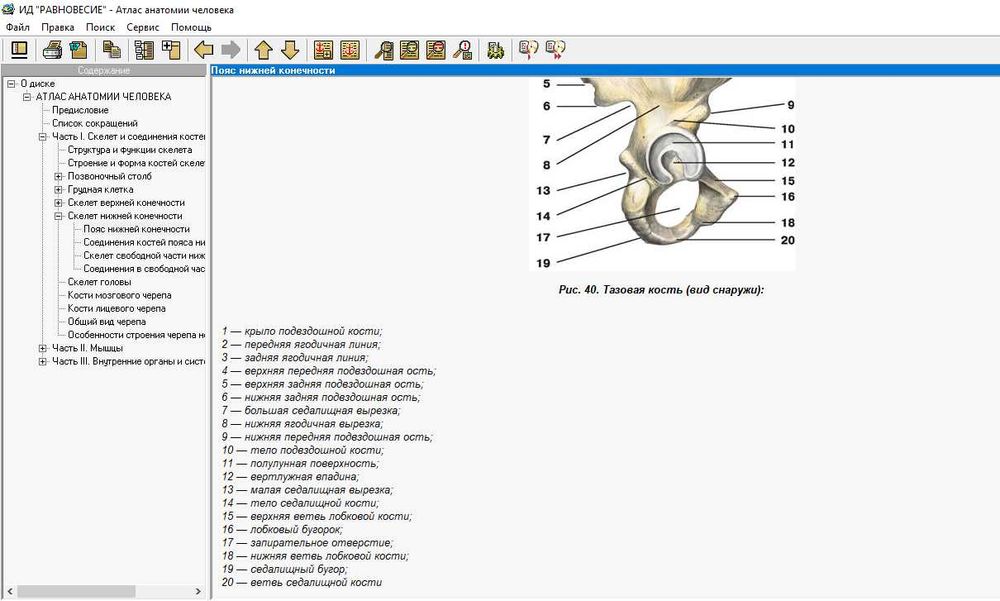1000x601 pixels.
Task: Expand 'Часть II. Мышцы' node
Action: 43,348
